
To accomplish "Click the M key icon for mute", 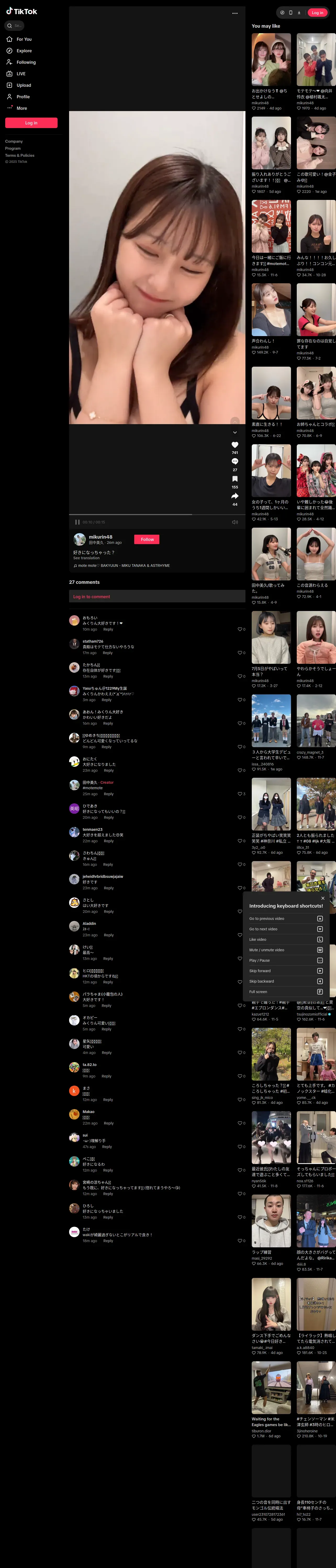I will click(320, 950).
